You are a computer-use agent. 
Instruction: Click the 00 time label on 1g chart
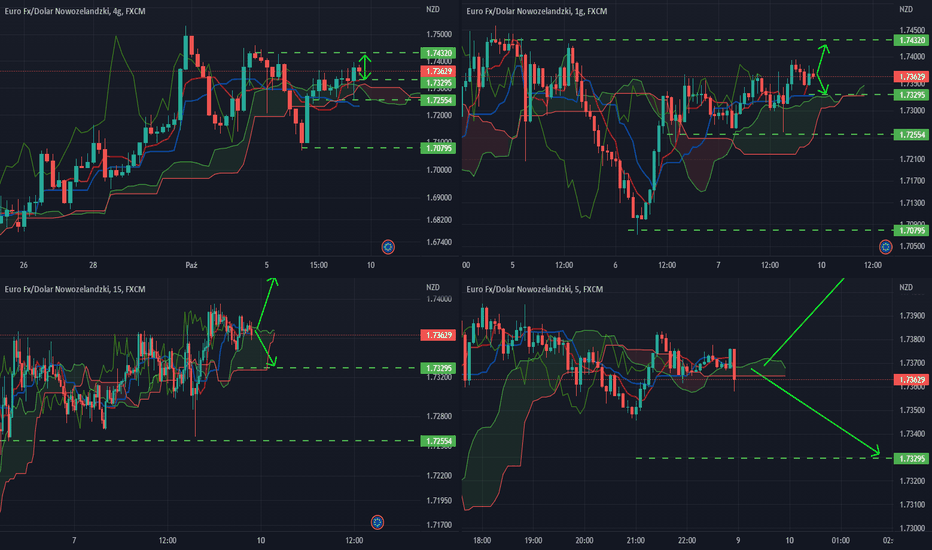pos(466,265)
